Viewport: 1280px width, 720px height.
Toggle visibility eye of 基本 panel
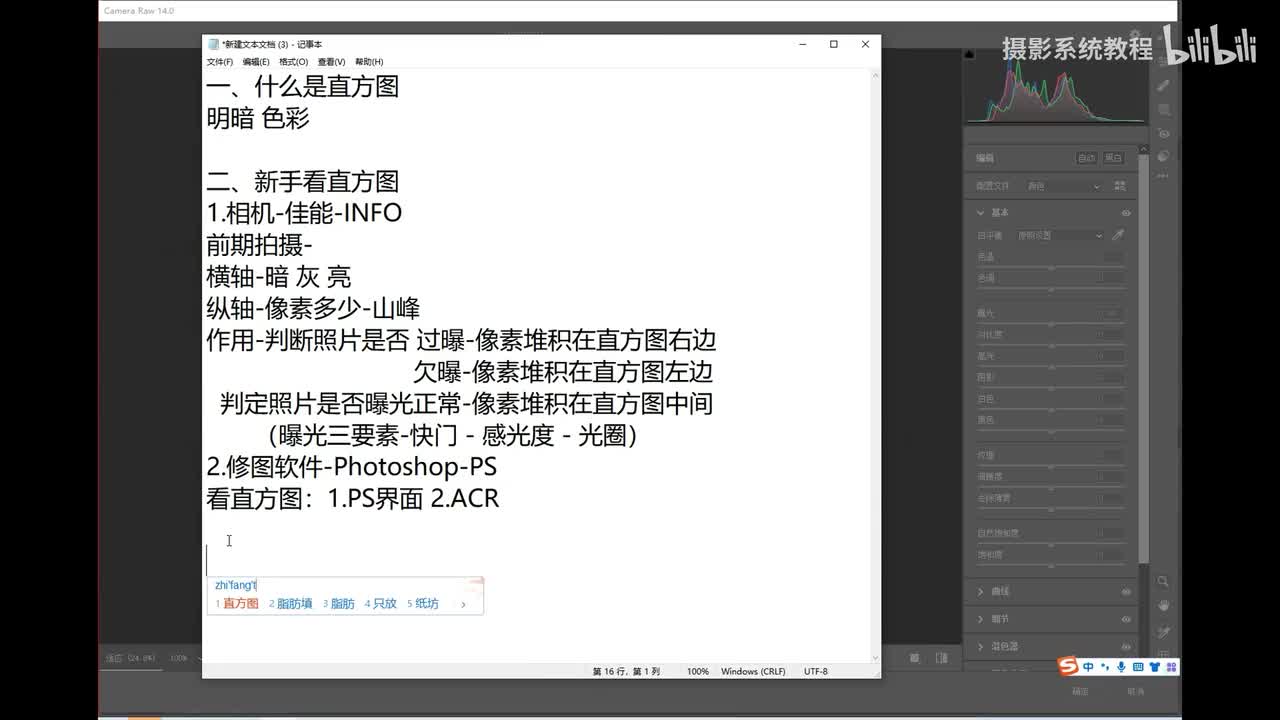1126,213
